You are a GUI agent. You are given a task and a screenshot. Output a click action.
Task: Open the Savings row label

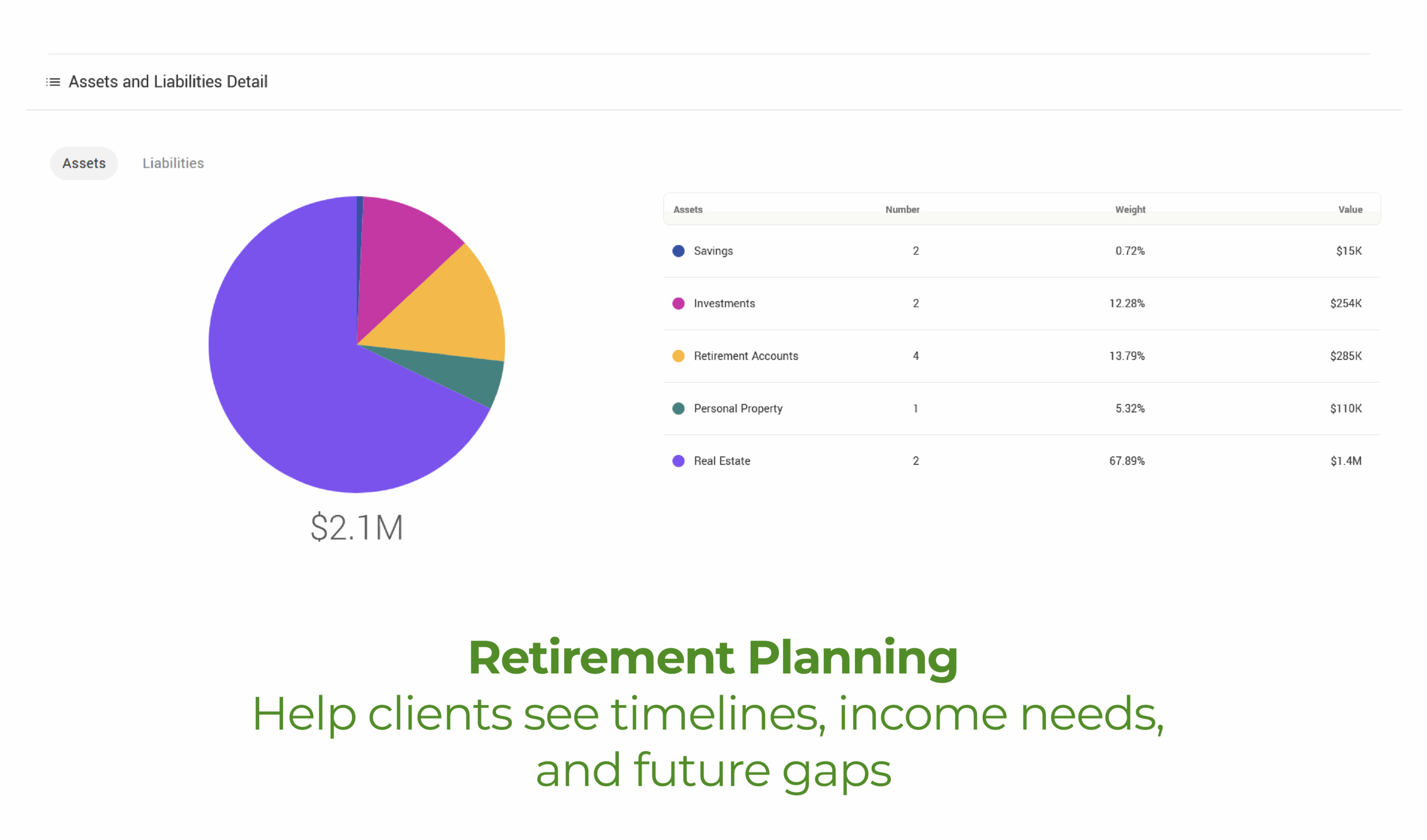(713, 251)
